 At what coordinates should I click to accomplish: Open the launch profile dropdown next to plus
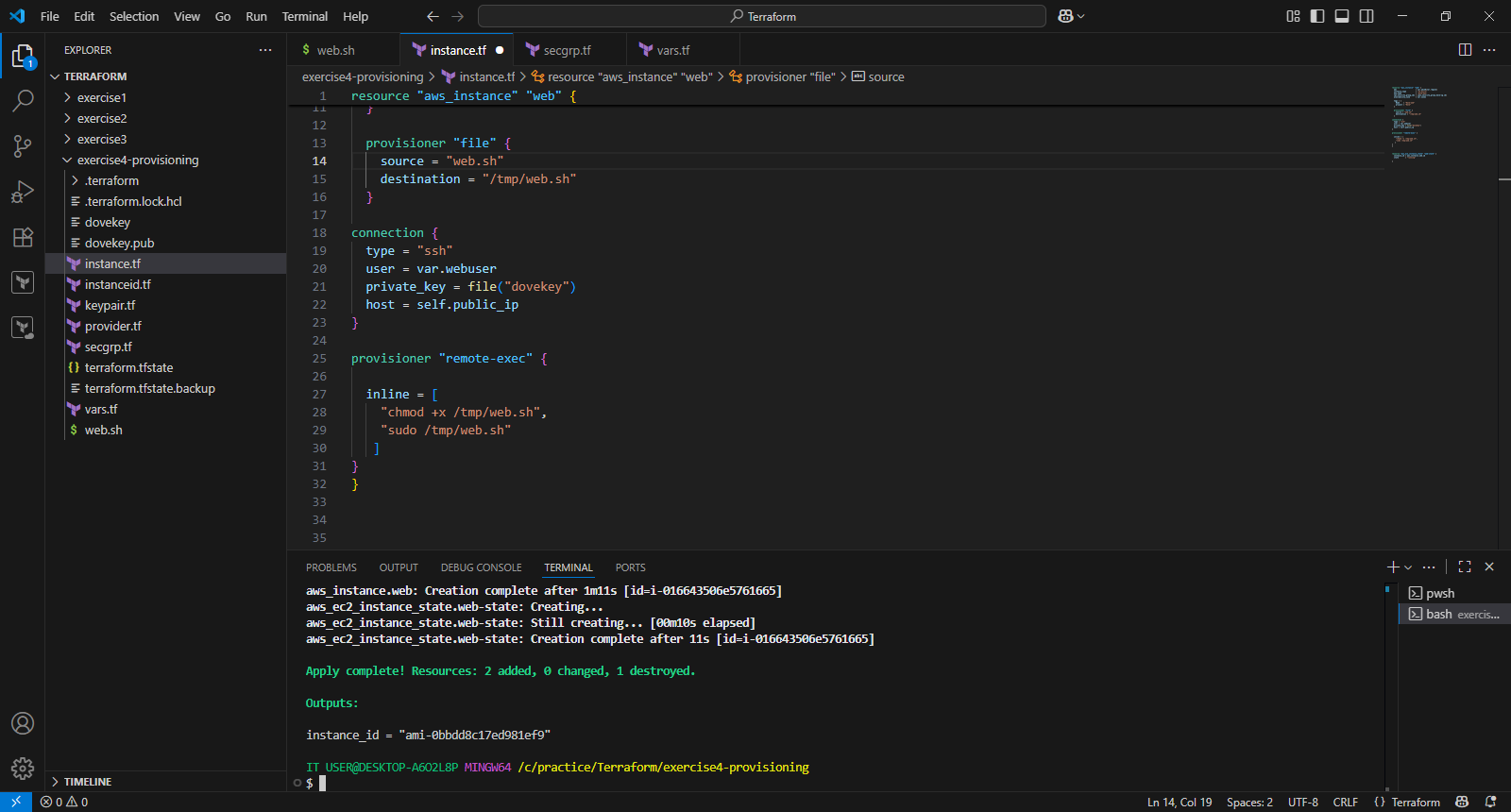coord(1408,567)
